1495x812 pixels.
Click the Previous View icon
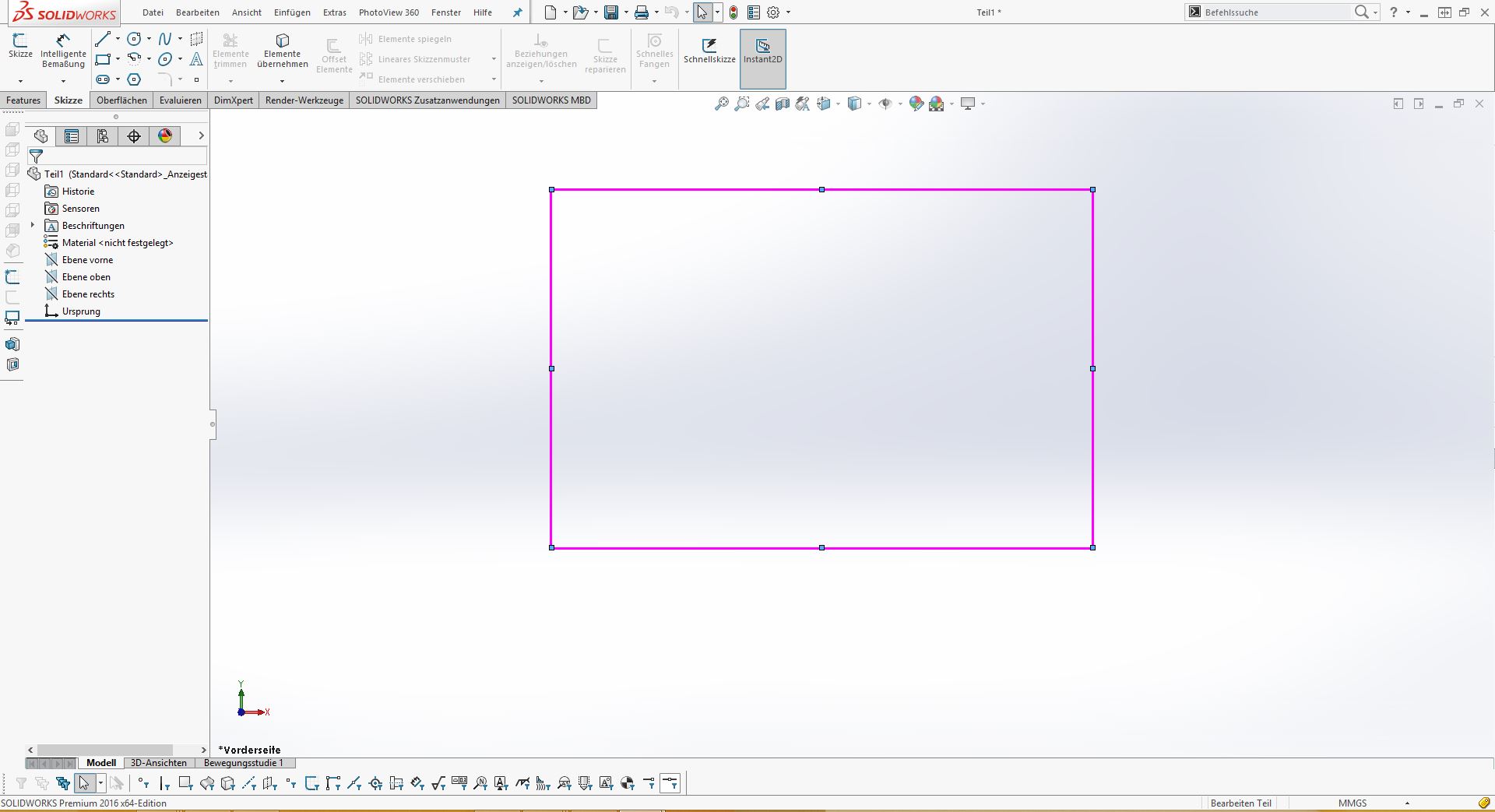click(762, 104)
